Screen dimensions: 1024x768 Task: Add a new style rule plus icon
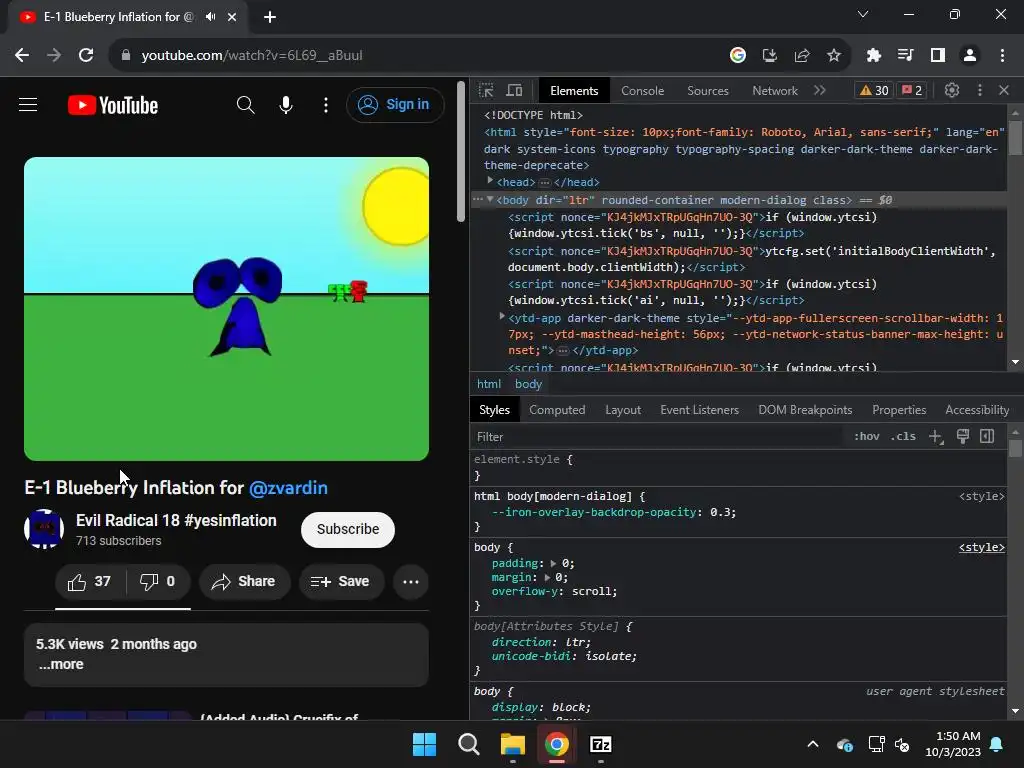936,436
